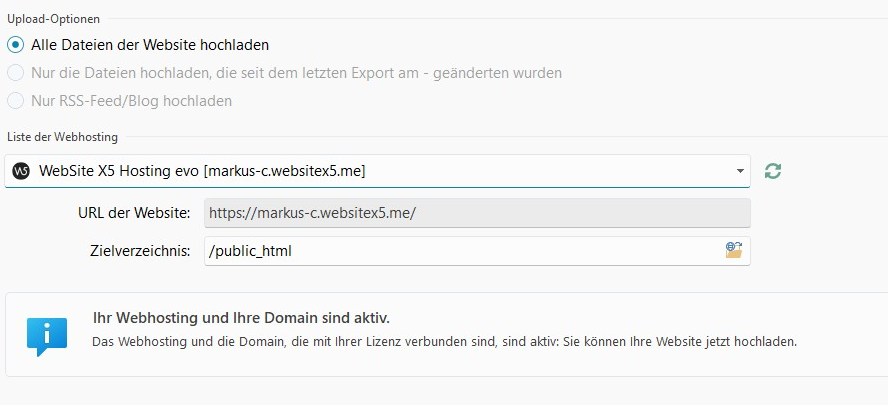Viewport: 888px width, 405px height.
Task: Click the 'Alle Dateien der Website hochladen' label text
Action: (150, 45)
